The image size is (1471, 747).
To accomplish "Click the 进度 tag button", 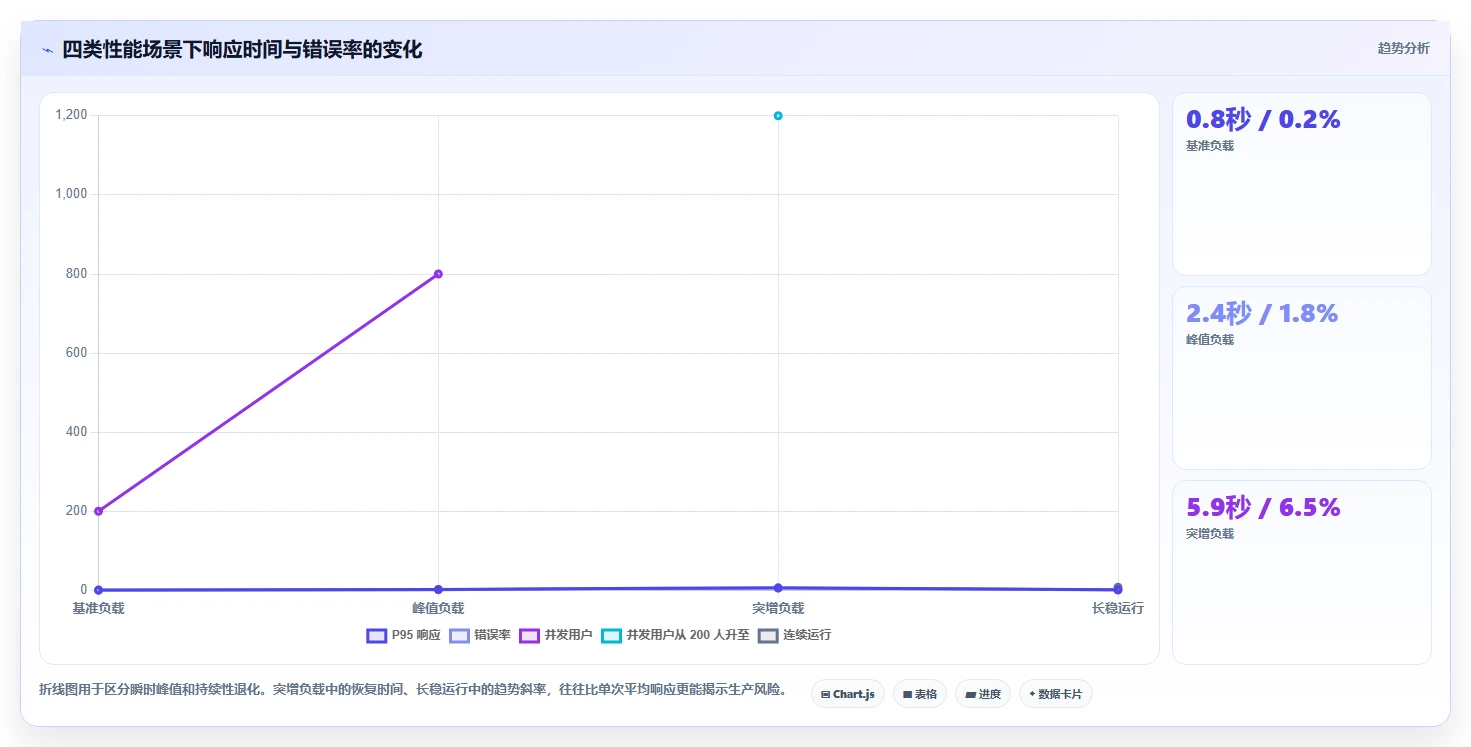I will [x=983, y=694].
